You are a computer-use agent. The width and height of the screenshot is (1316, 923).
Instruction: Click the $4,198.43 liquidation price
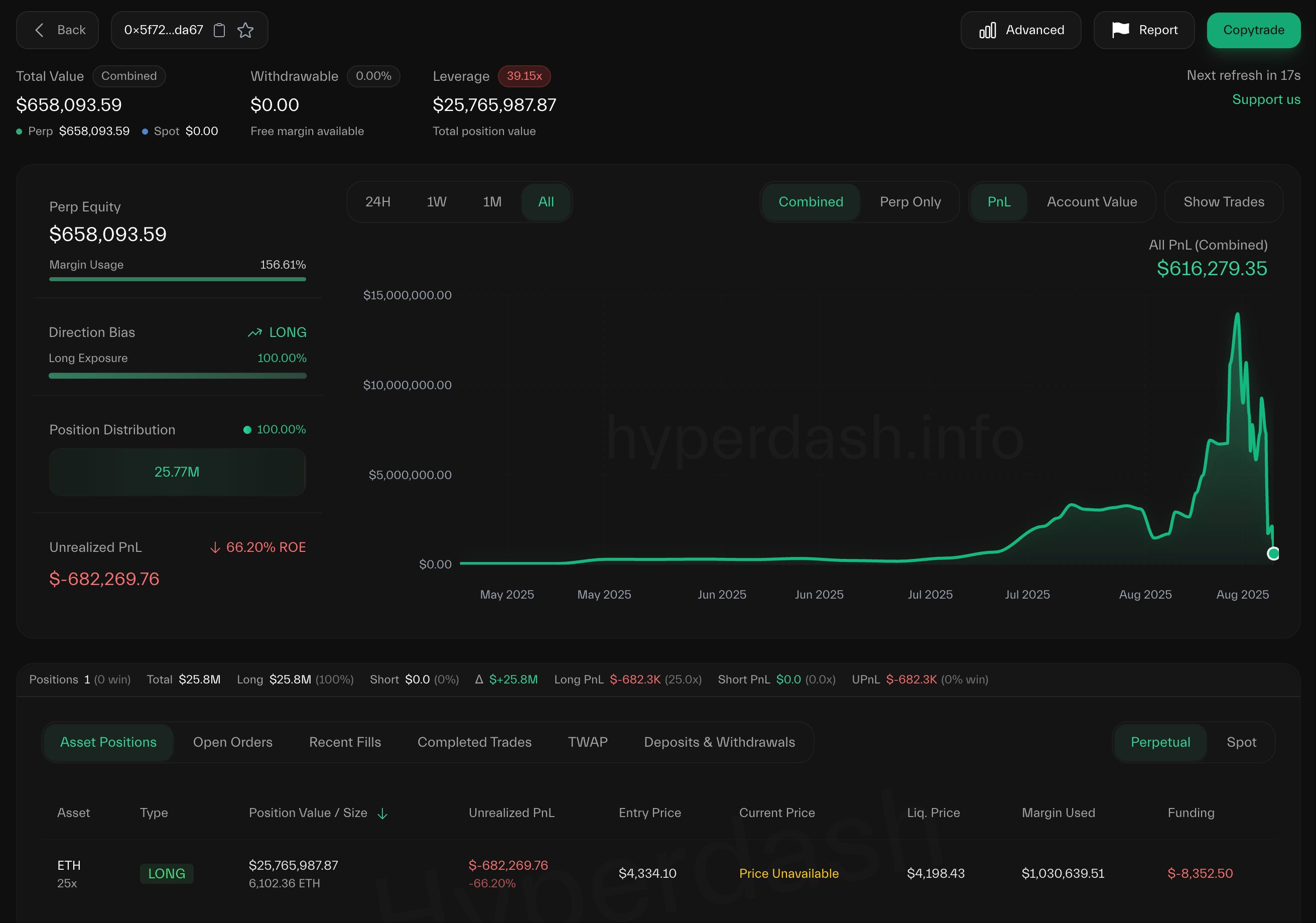[x=936, y=874]
